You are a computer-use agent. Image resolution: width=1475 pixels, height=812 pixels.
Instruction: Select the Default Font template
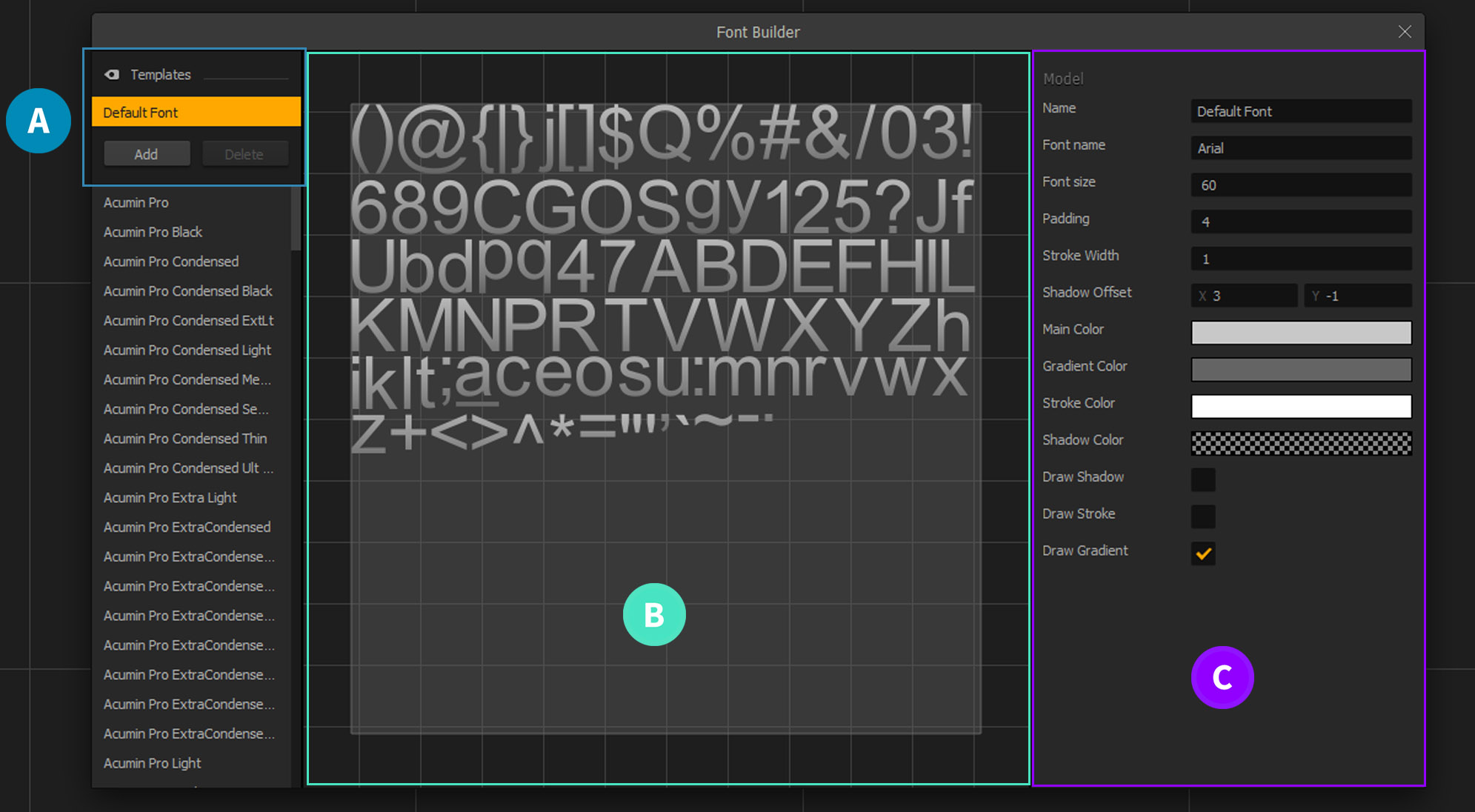196,112
